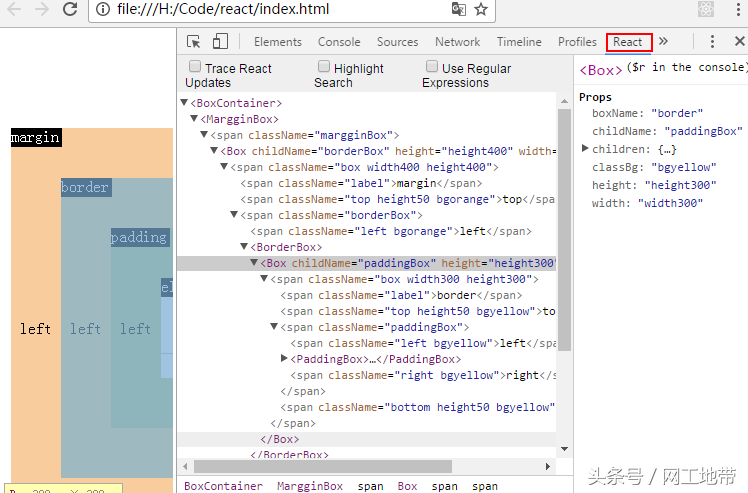Collapse the BorderBox component node
Screen dimensions: 748x493
click(x=244, y=246)
